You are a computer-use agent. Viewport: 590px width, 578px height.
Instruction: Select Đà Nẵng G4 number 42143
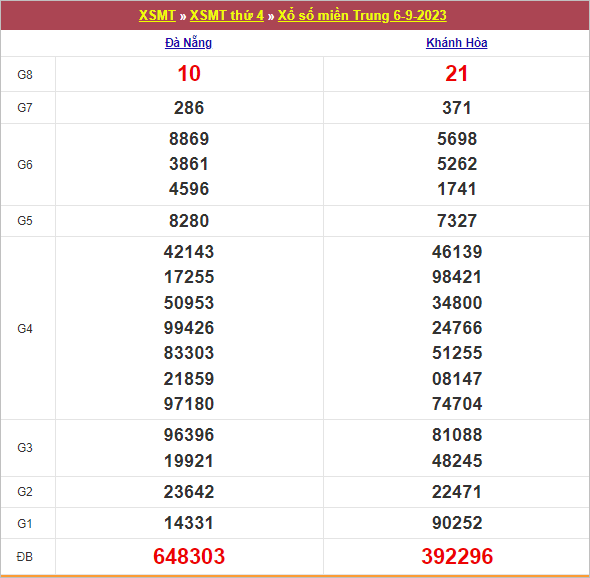pos(189,252)
